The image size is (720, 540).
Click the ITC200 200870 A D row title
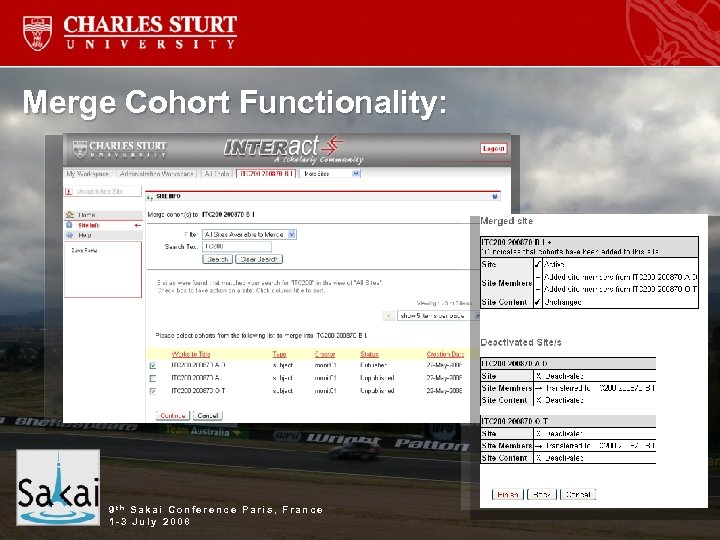pos(198,366)
